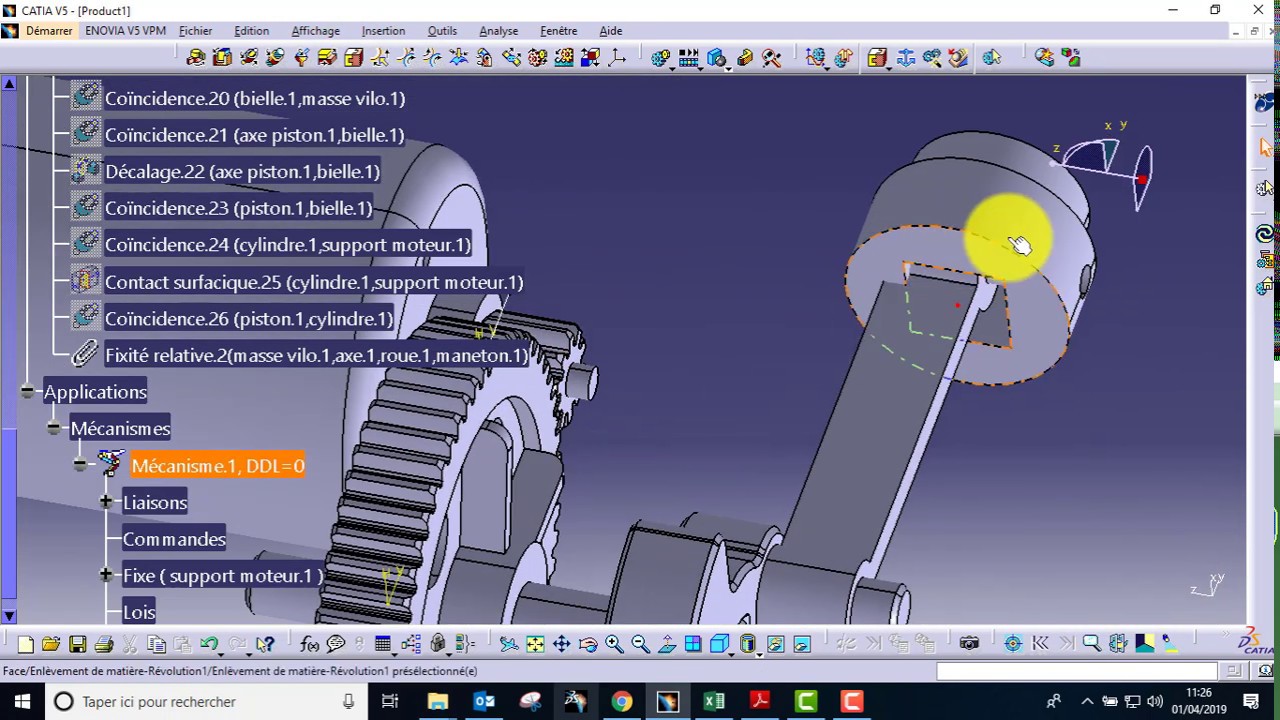Collapse the Applications tree node
The image size is (1280, 720).
click(27, 392)
